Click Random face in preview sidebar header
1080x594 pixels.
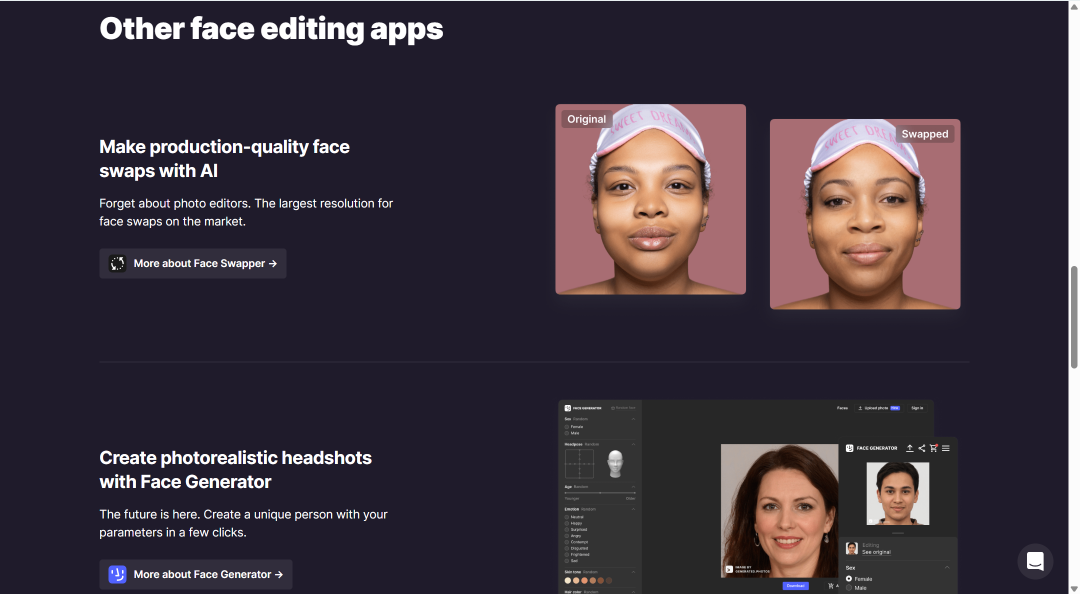coord(623,408)
